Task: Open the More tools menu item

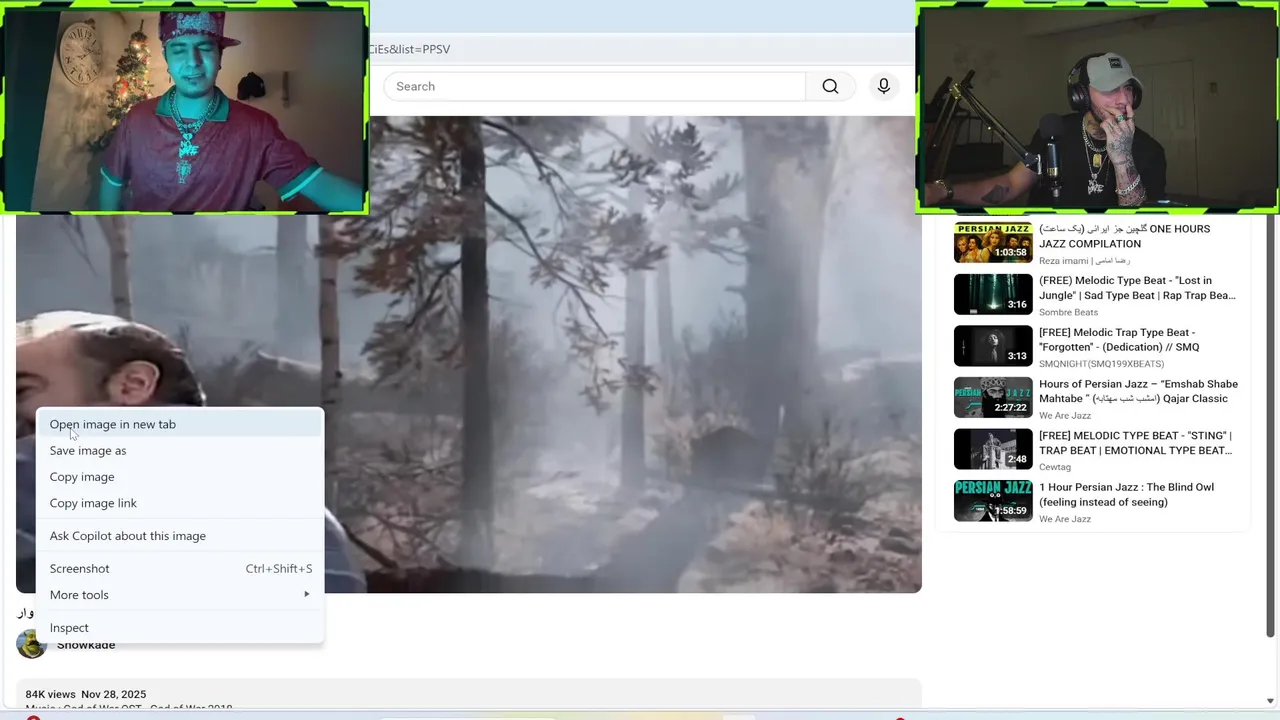Action: [x=180, y=594]
